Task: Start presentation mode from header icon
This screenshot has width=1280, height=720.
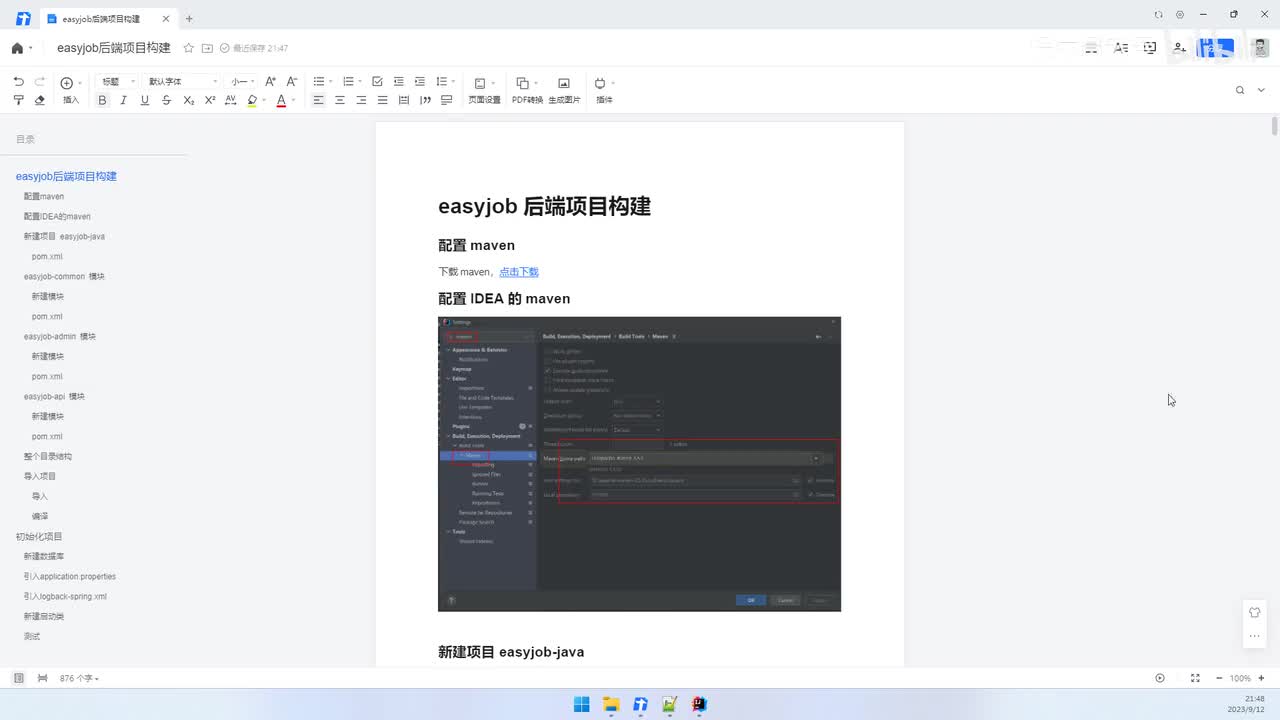Action: tap(1150, 48)
